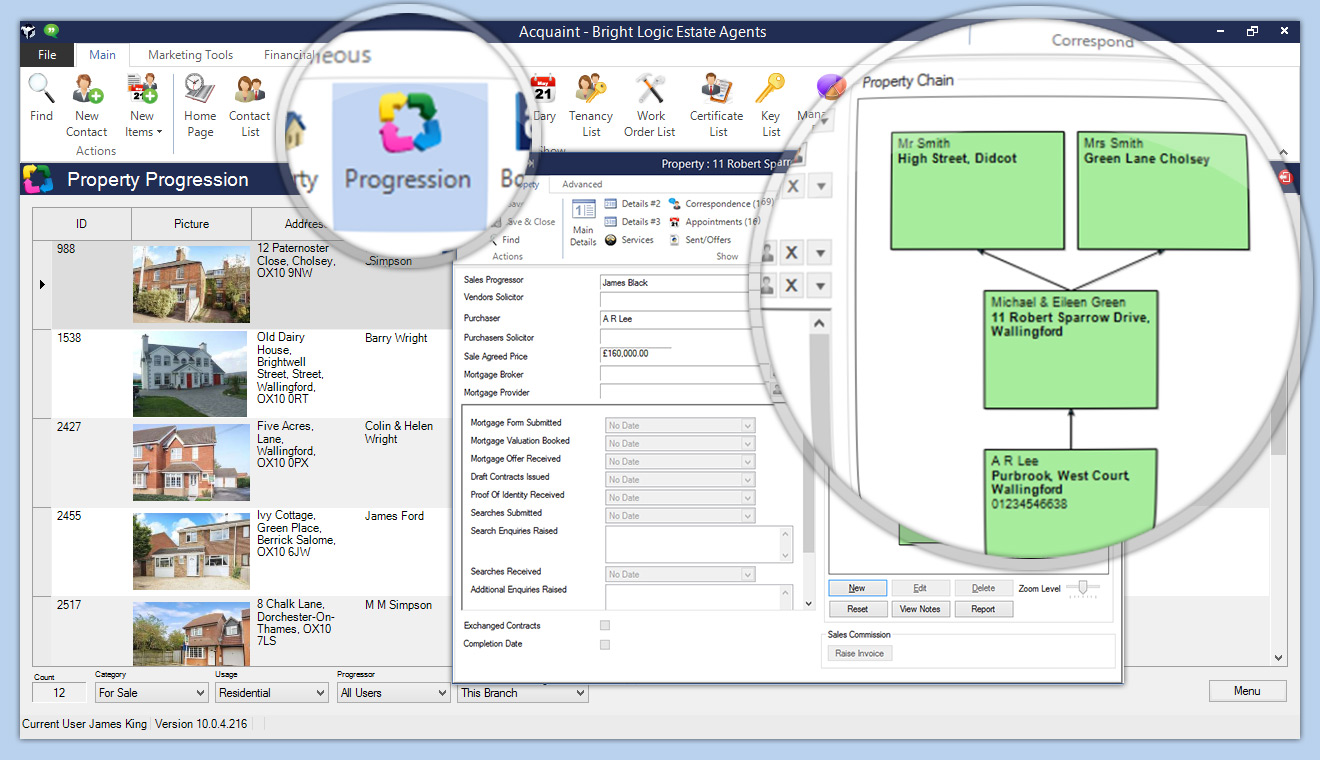Open Searches Received date dropdown
The width and height of the screenshot is (1320, 760).
746,574
